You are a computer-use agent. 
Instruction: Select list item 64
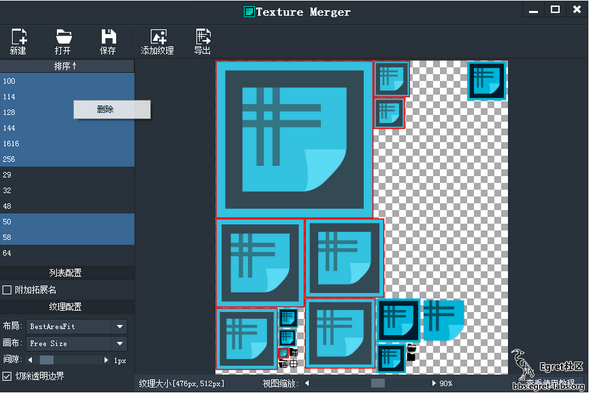click(67, 253)
